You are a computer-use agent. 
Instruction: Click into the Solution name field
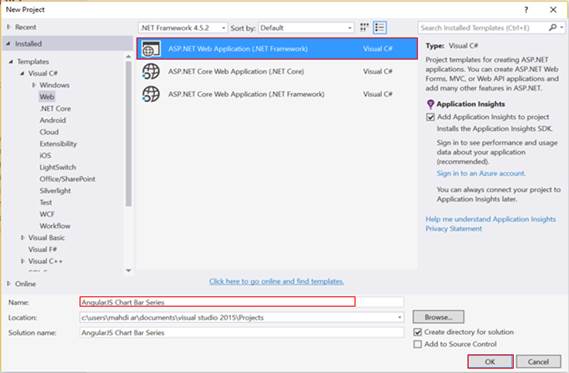click(242, 333)
